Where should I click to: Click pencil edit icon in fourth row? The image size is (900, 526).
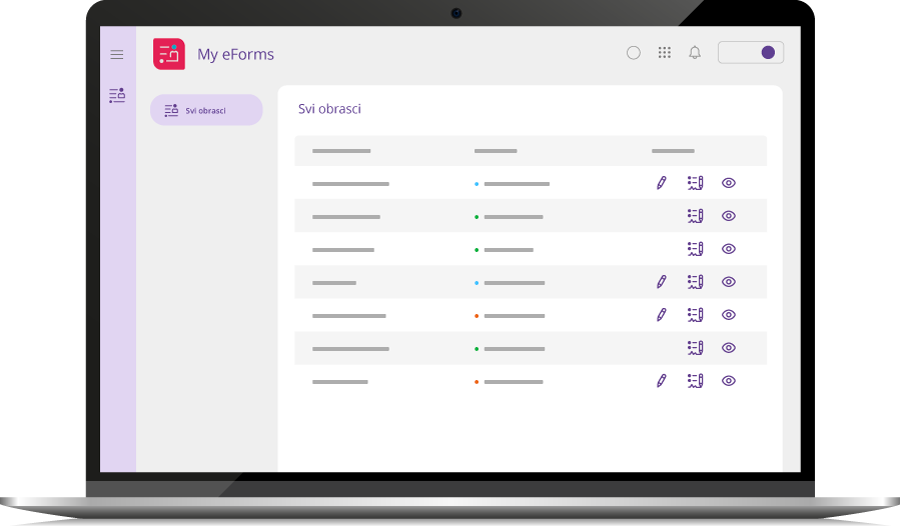tap(661, 282)
